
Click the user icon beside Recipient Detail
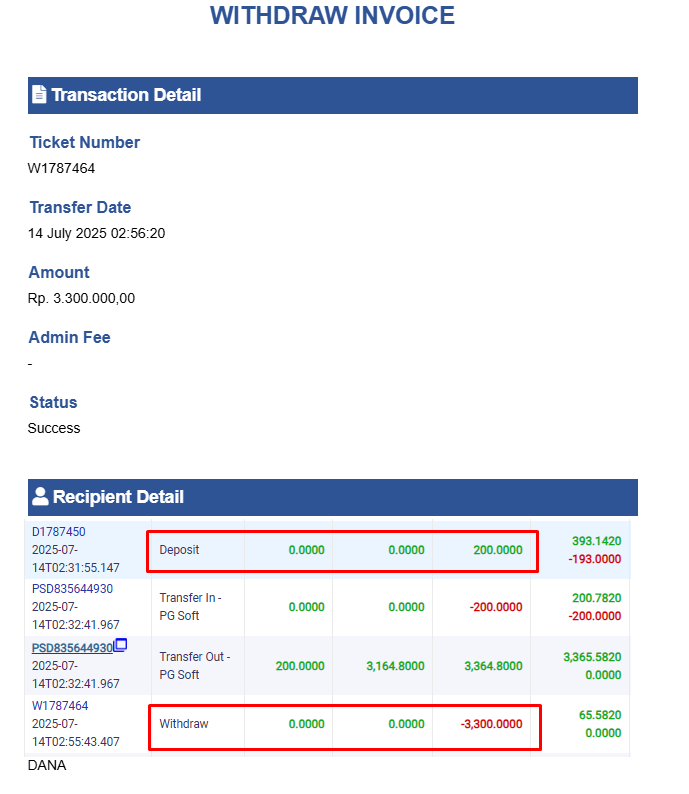coord(40,497)
